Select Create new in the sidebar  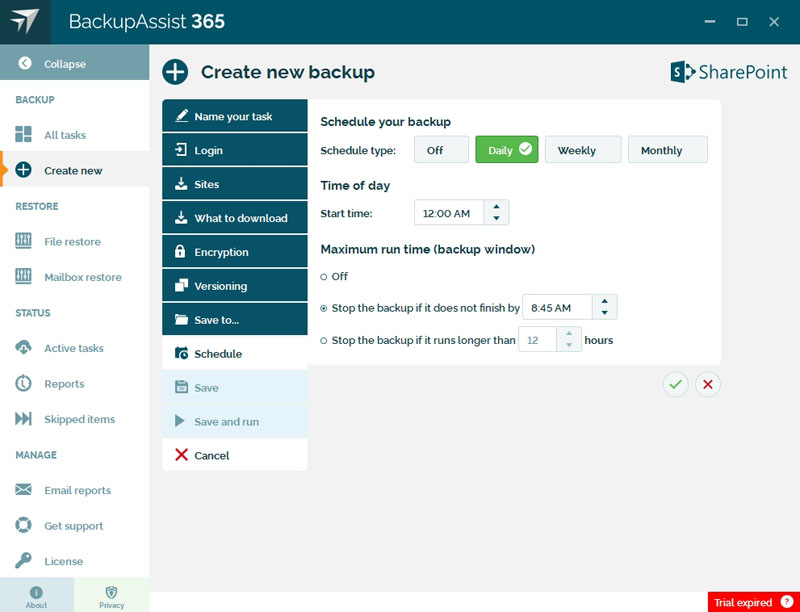pos(74,170)
